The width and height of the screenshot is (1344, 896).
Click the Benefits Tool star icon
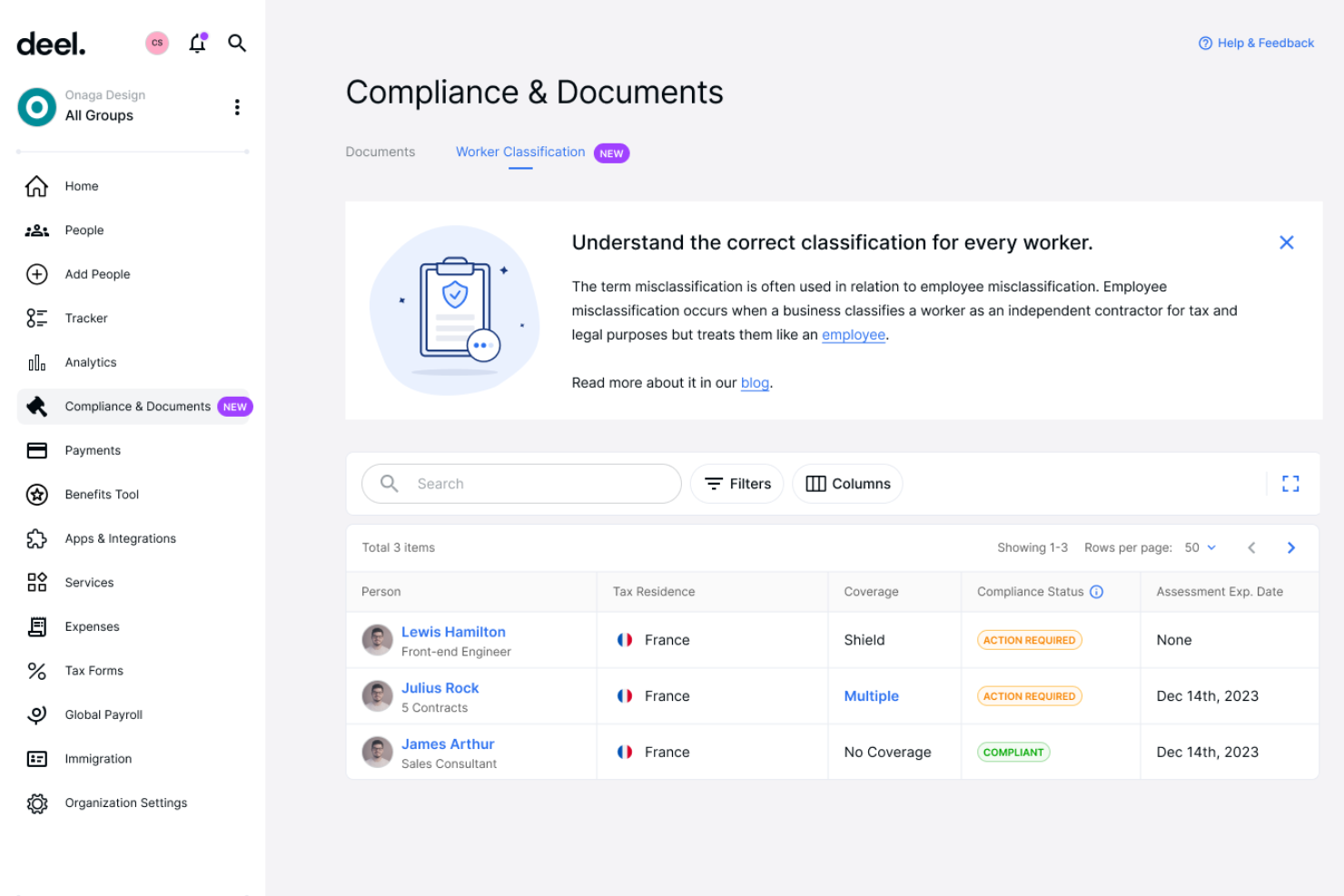(x=36, y=495)
